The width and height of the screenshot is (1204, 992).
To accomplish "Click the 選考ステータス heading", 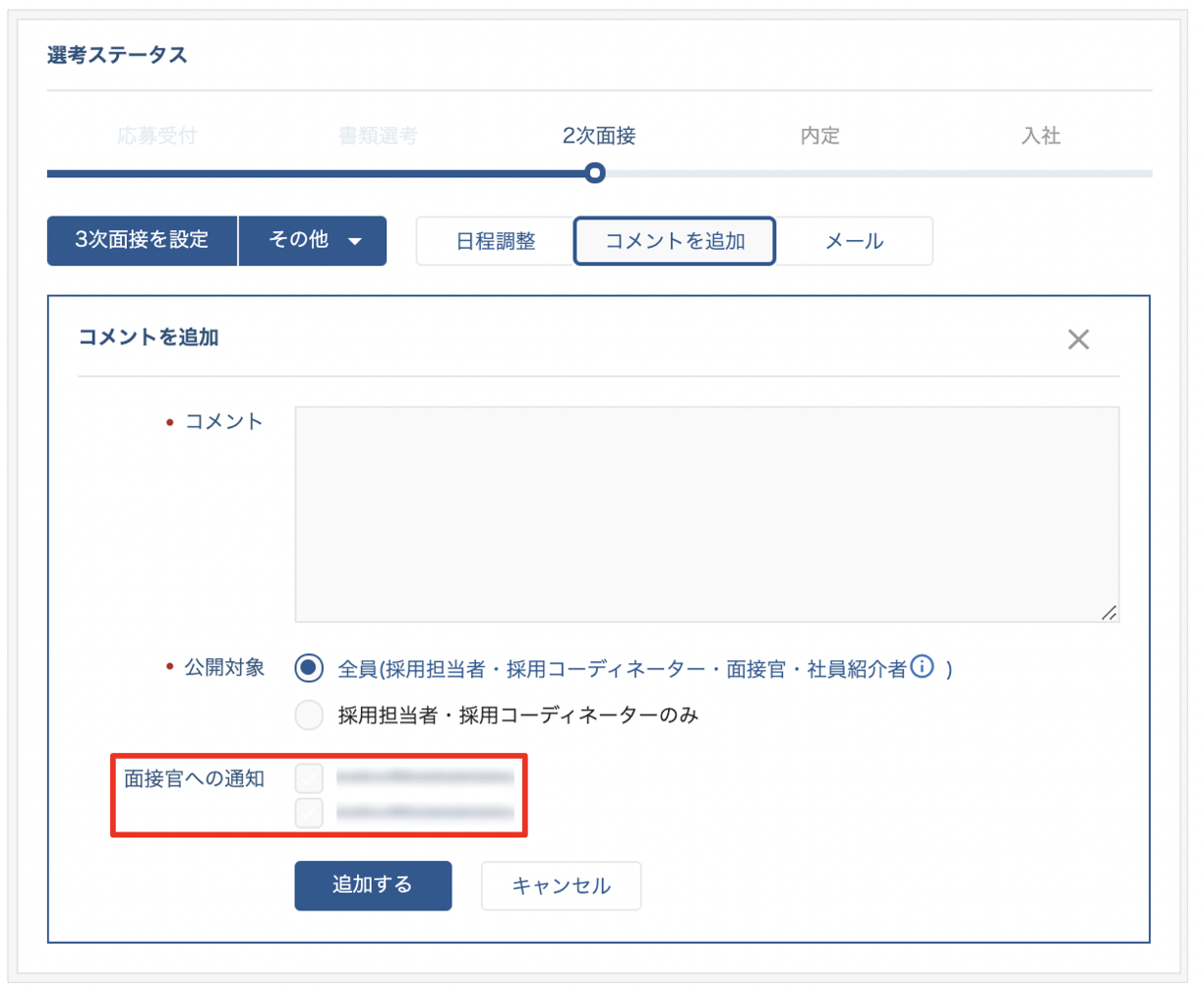I will pyautogui.click(x=117, y=55).
